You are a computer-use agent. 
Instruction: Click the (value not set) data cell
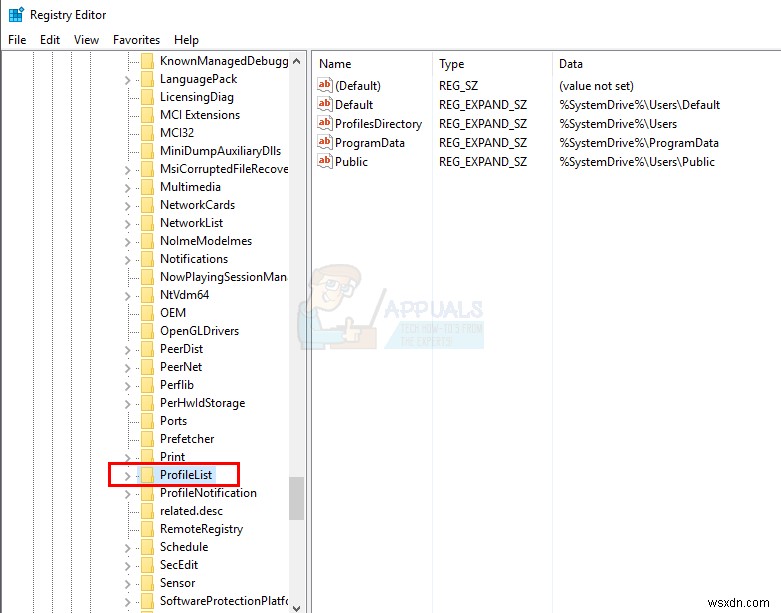pyautogui.click(x=596, y=86)
